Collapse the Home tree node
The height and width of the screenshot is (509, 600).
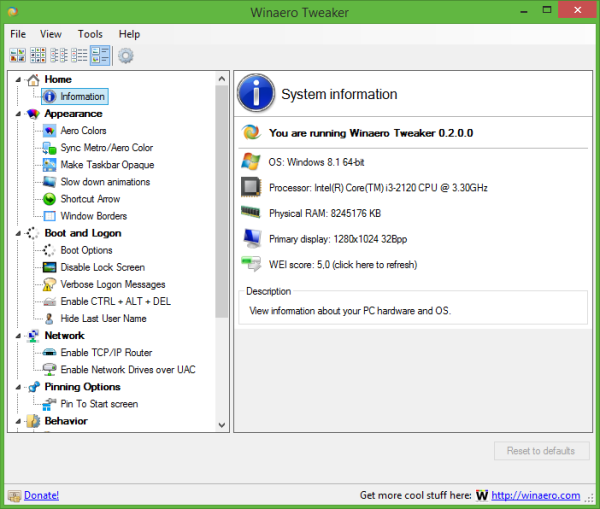click(x=18, y=80)
